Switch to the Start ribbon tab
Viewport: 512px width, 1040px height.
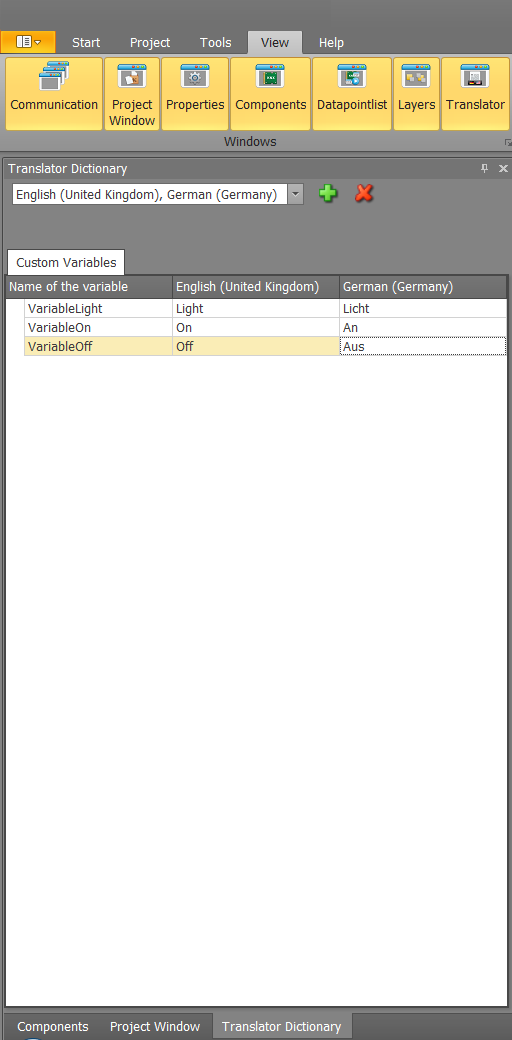pyautogui.click(x=86, y=42)
